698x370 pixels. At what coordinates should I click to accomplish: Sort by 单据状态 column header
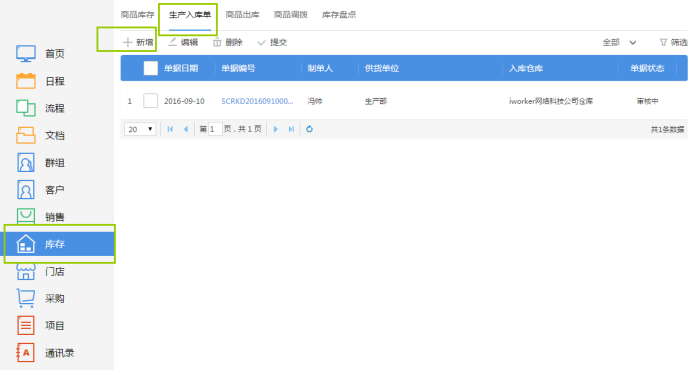pos(647,68)
